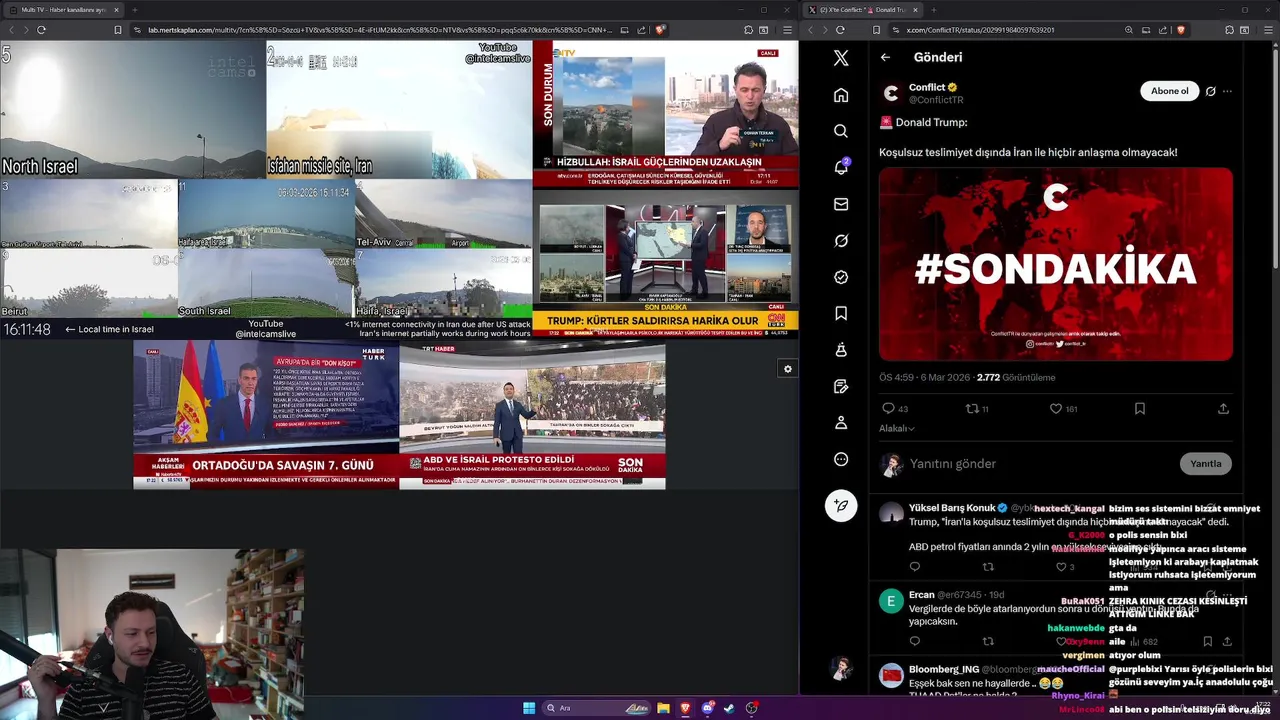Go to Home in X sidebar
Screen dimensions: 1280x720
coord(841,95)
